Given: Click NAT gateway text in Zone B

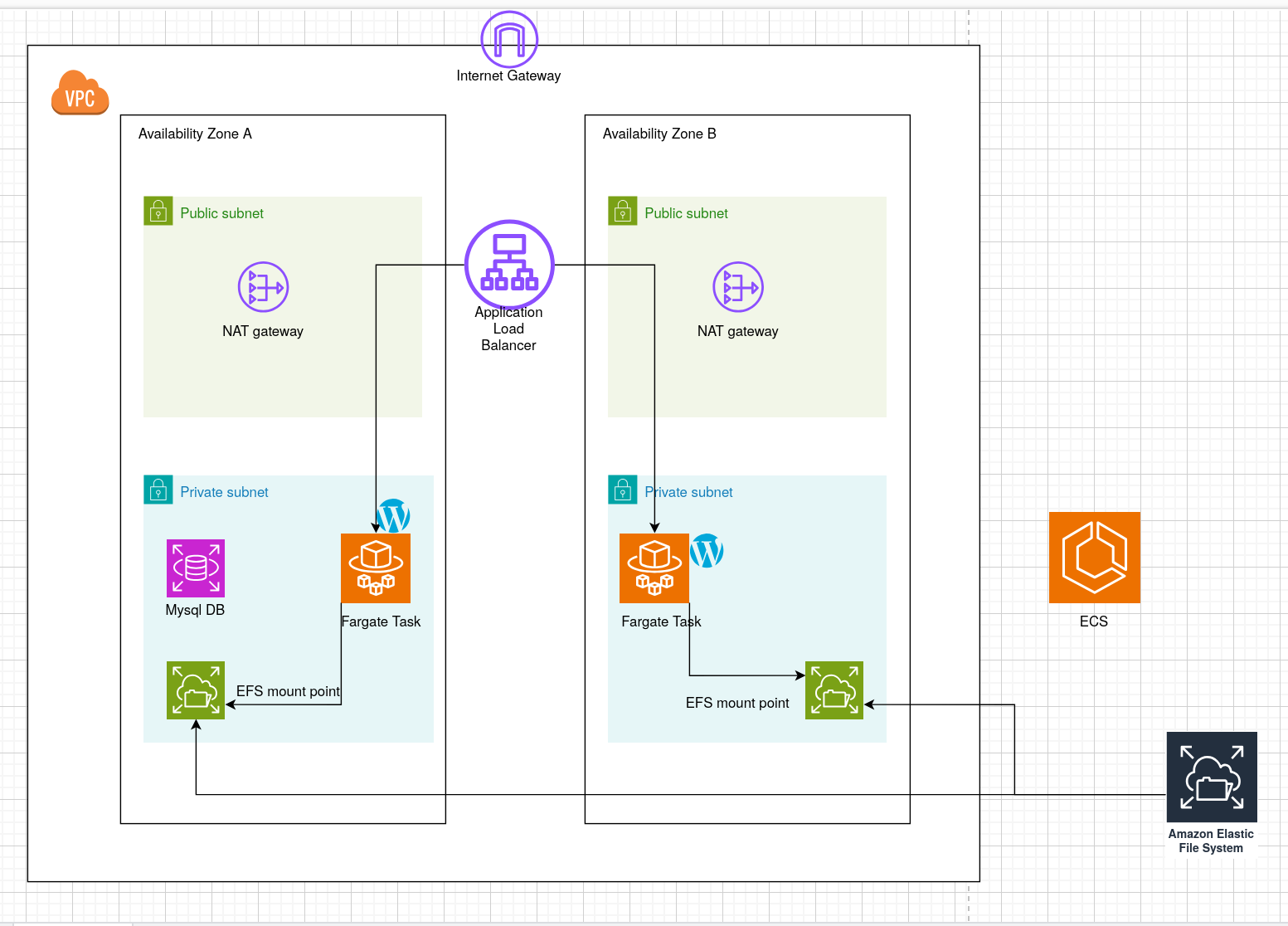Looking at the screenshot, I should pos(738,331).
